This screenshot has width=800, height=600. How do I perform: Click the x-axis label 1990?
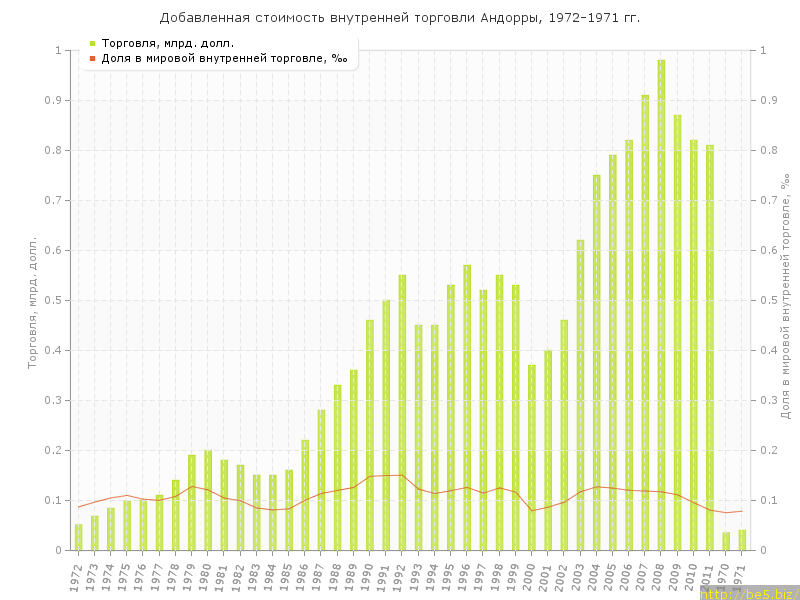click(x=368, y=575)
